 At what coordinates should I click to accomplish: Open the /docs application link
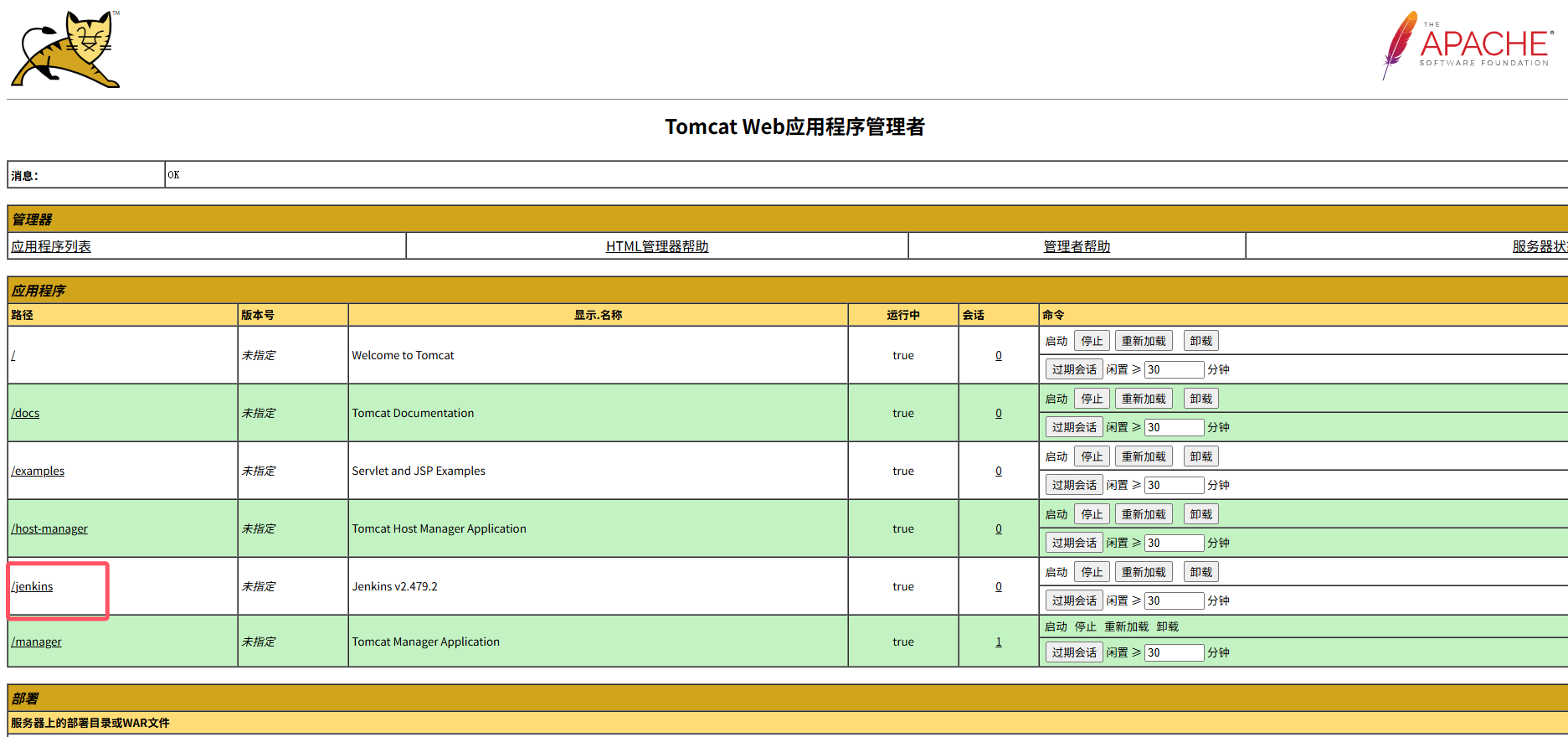(25, 413)
